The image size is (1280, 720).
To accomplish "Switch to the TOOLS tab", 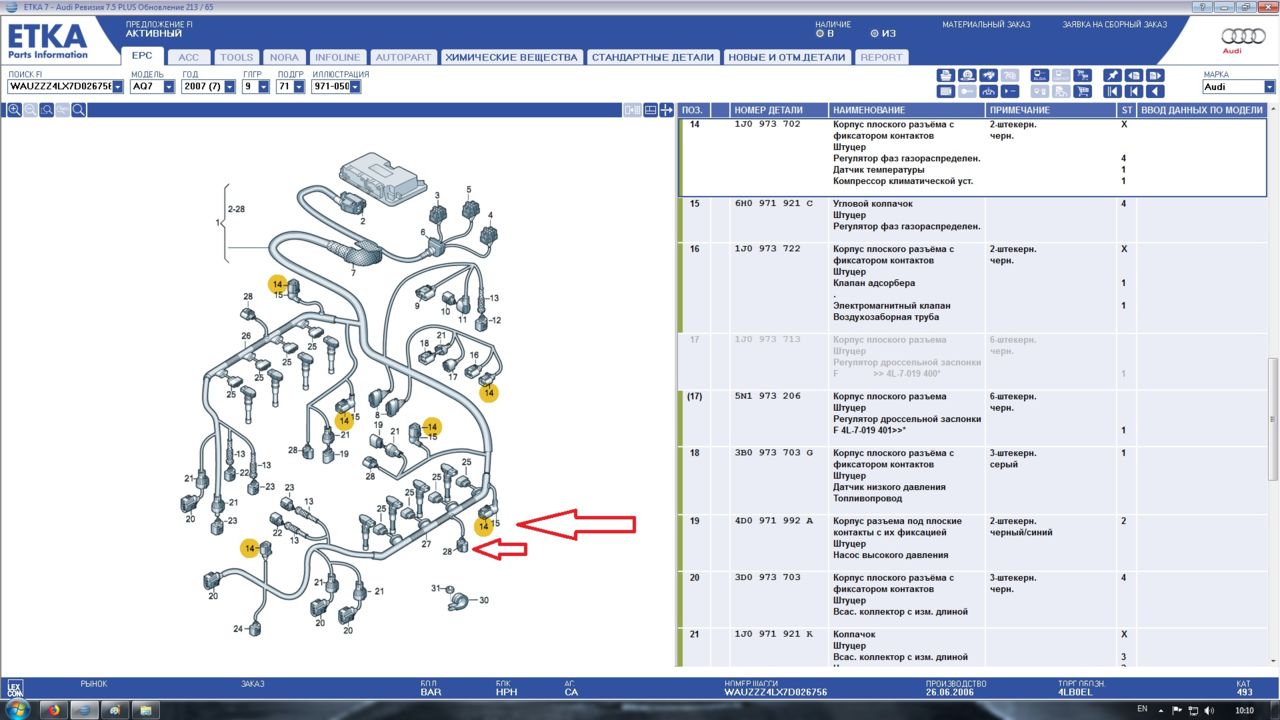I will point(236,57).
